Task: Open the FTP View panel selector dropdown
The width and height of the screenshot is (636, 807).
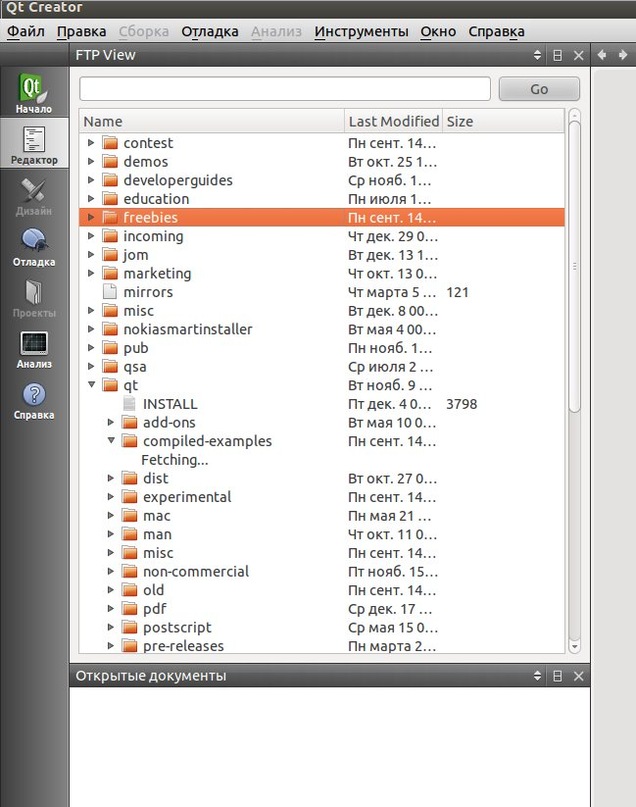Action: [x=537, y=55]
